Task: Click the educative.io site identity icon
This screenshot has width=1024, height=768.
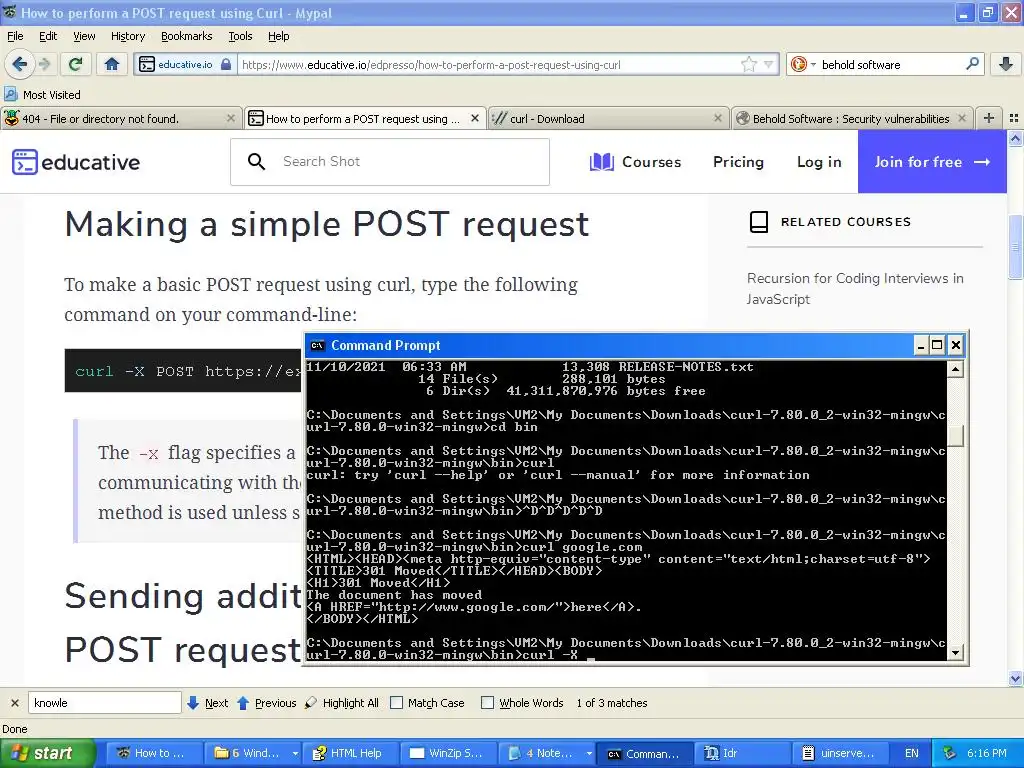Action: point(185,64)
